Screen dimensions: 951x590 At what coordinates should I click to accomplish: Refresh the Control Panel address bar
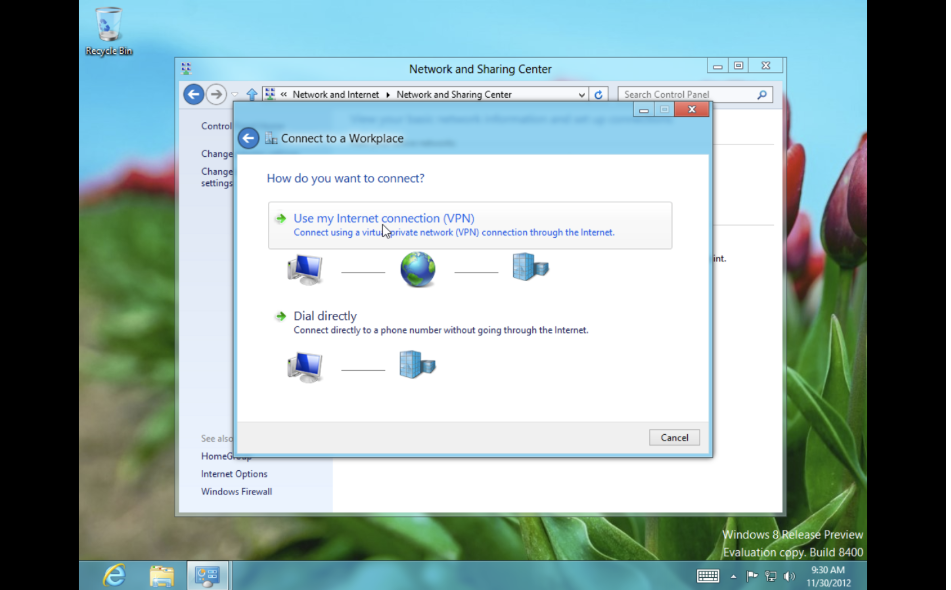click(599, 95)
